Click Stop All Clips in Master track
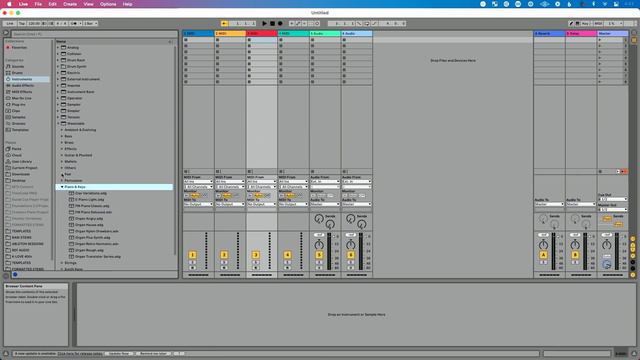Screen dimensions: 640x360 click(600, 172)
